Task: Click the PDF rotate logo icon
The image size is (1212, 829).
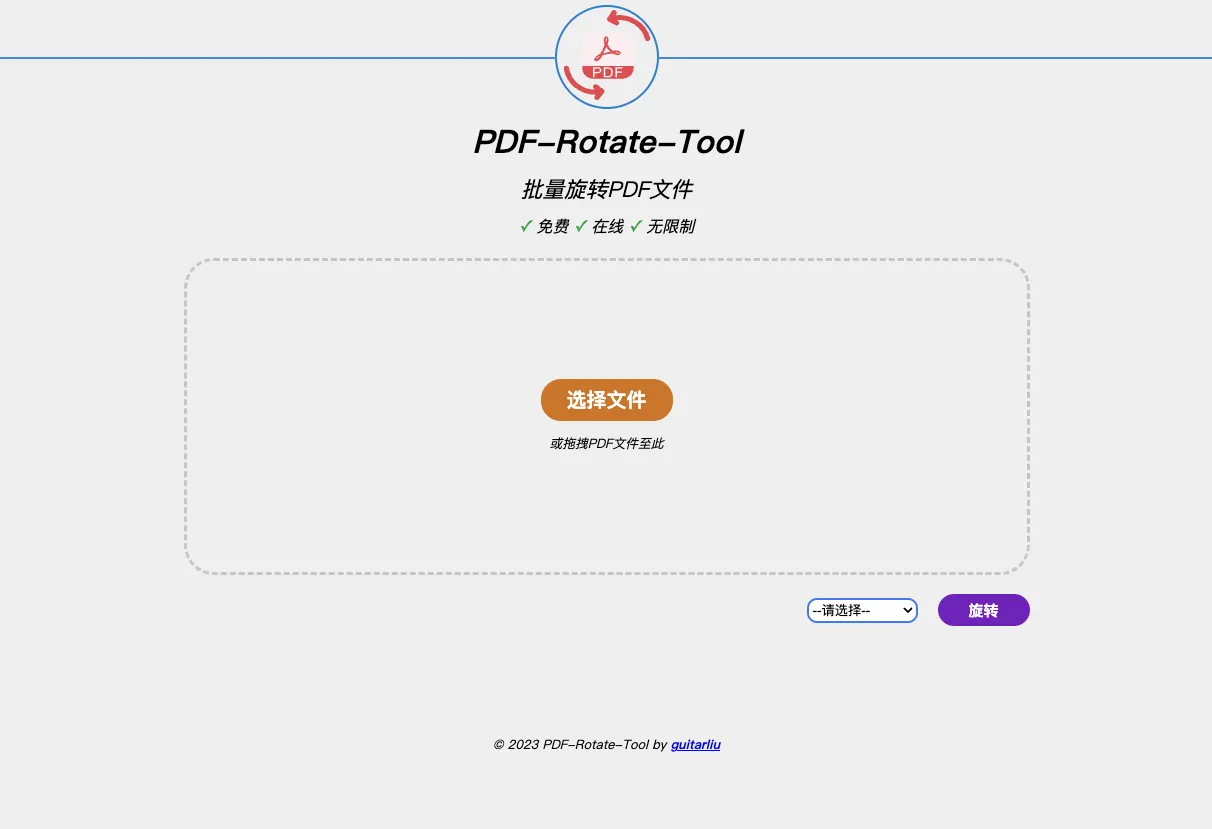Action: point(607,57)
